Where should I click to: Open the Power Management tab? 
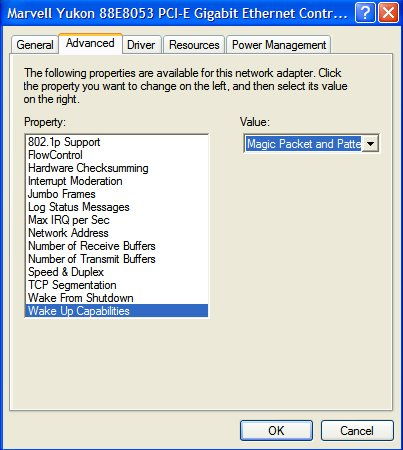(x=279, y=45)
